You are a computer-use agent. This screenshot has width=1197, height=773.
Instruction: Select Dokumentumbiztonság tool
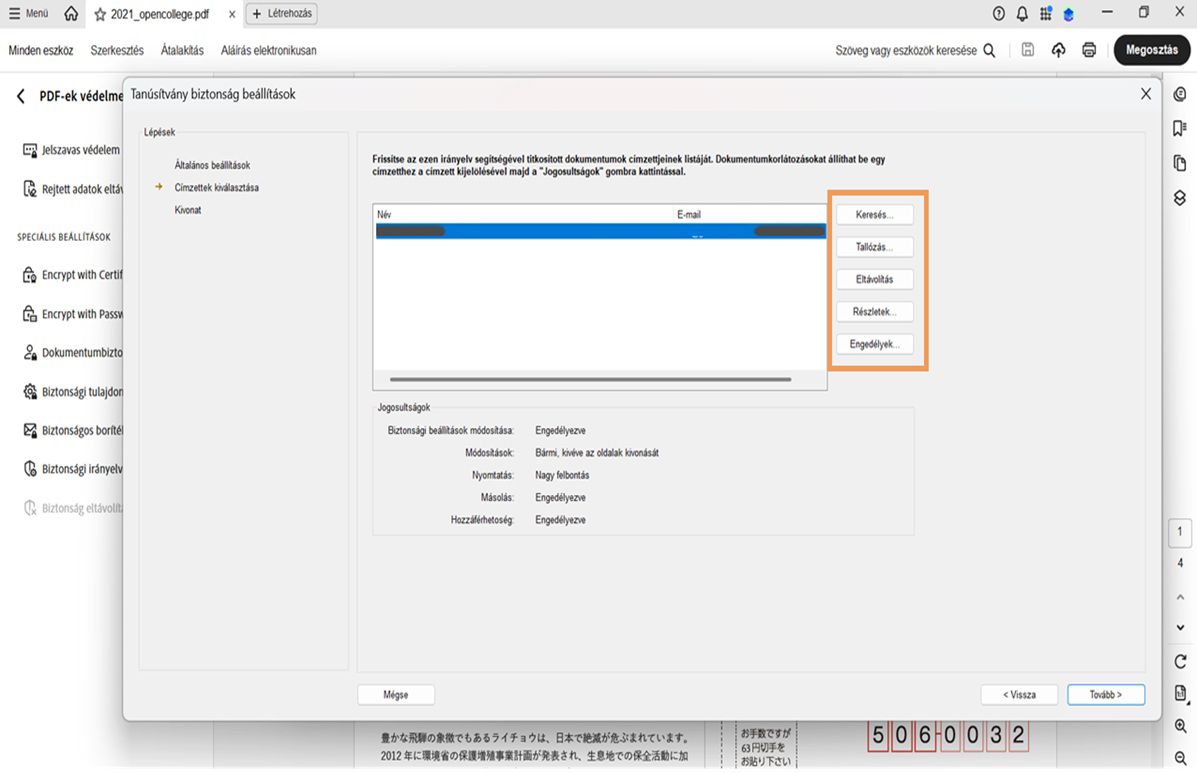pyautogui.click(x=72, y=353)
